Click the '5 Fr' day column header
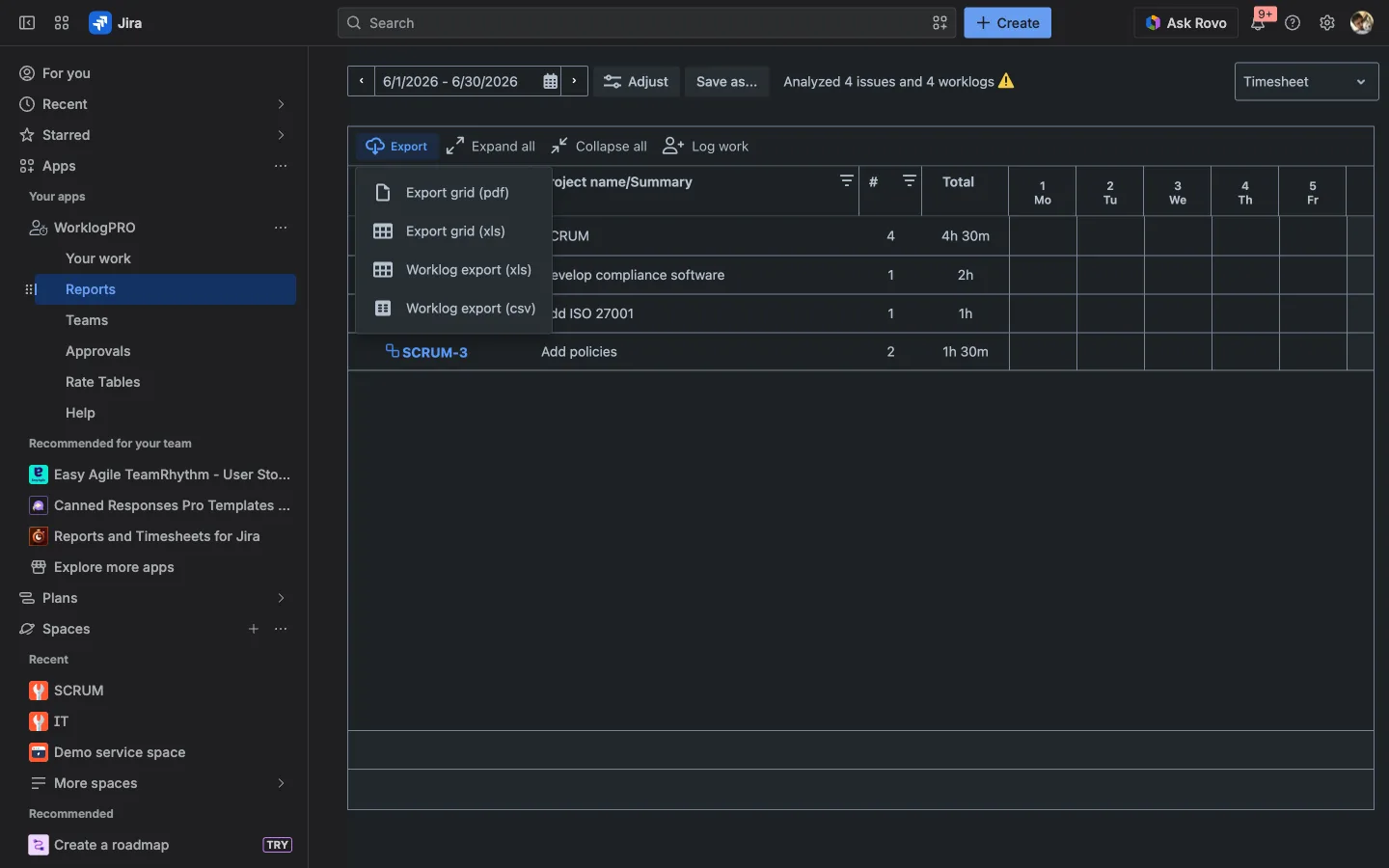Viewport: 1389px width, 868px height. pyautogui.click(x=1313, y=192)
